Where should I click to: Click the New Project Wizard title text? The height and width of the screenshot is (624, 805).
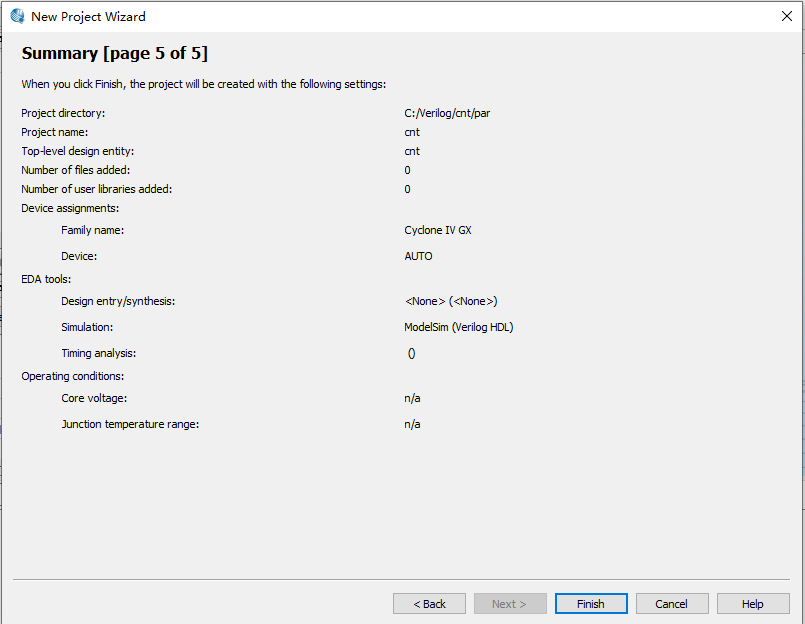click(88, 17)
